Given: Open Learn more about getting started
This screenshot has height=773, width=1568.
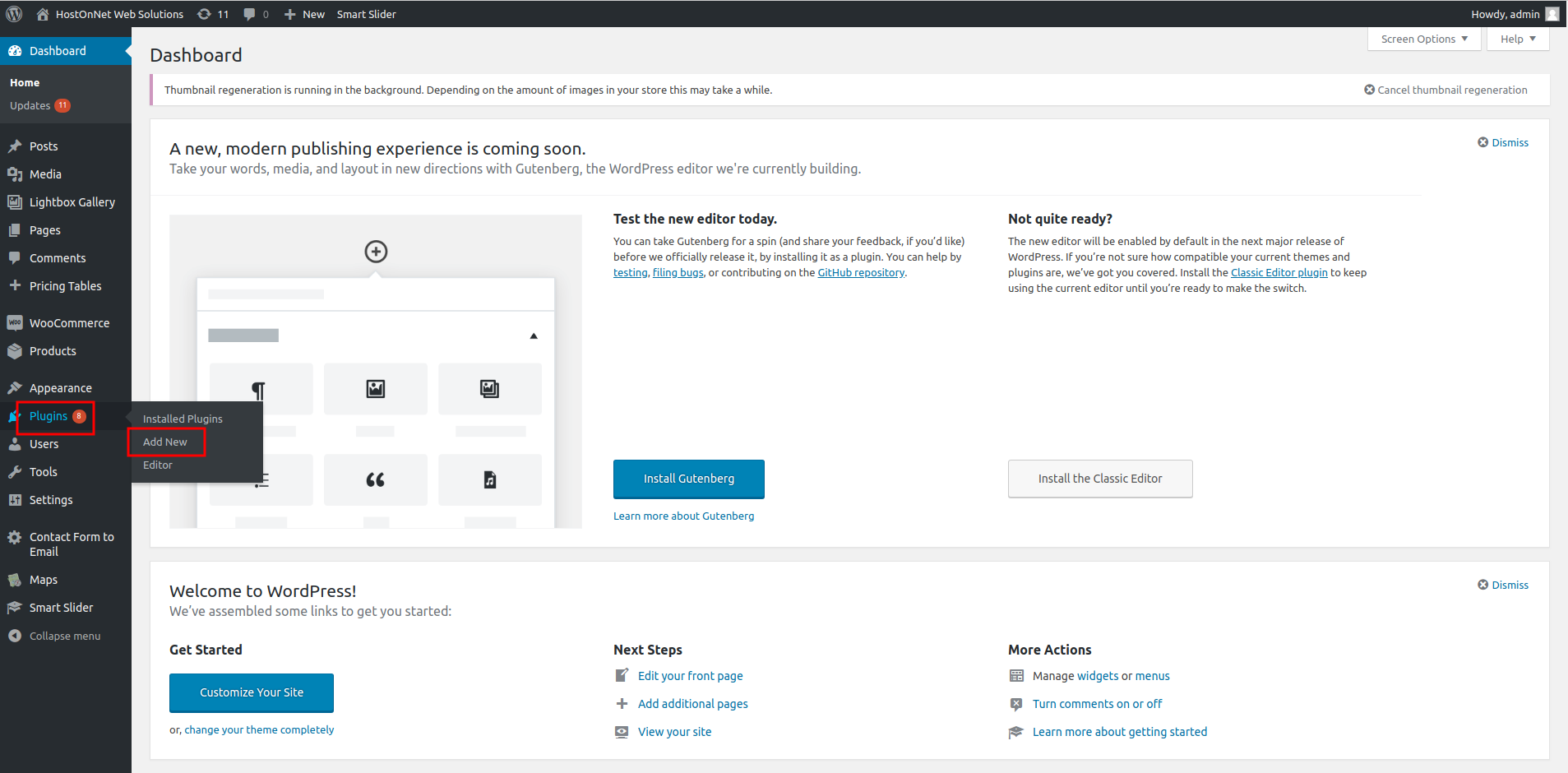Looking at the screenshot, I should pyautogui.click(x=1120, y=732).
